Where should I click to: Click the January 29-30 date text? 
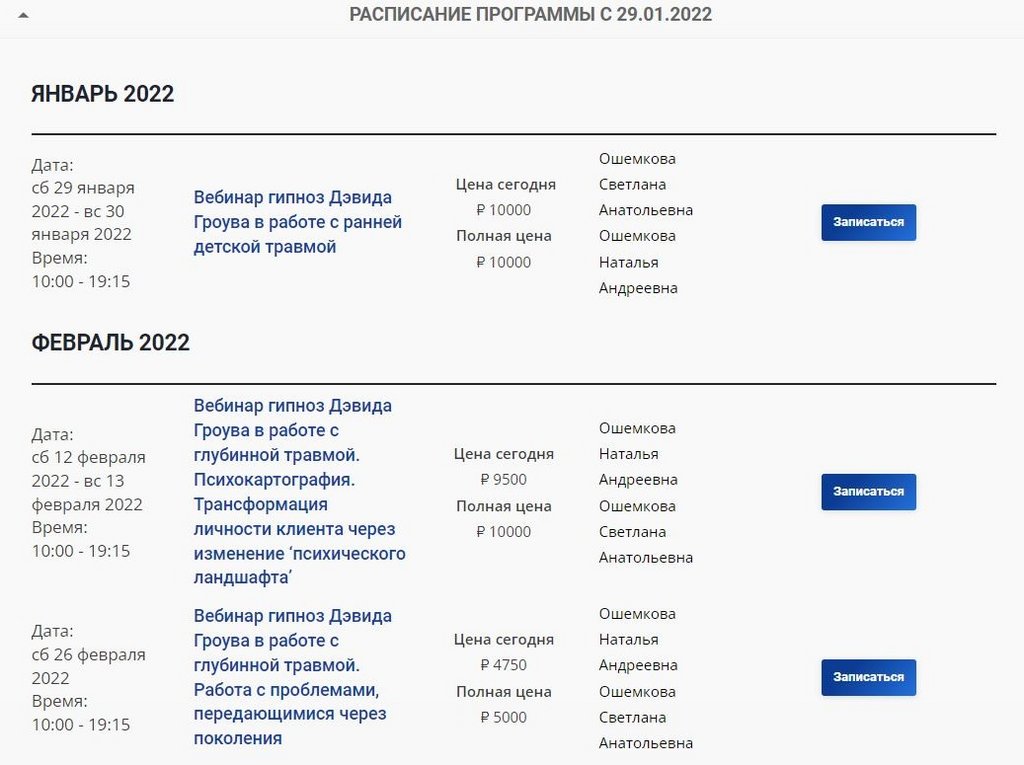point(82,211)
